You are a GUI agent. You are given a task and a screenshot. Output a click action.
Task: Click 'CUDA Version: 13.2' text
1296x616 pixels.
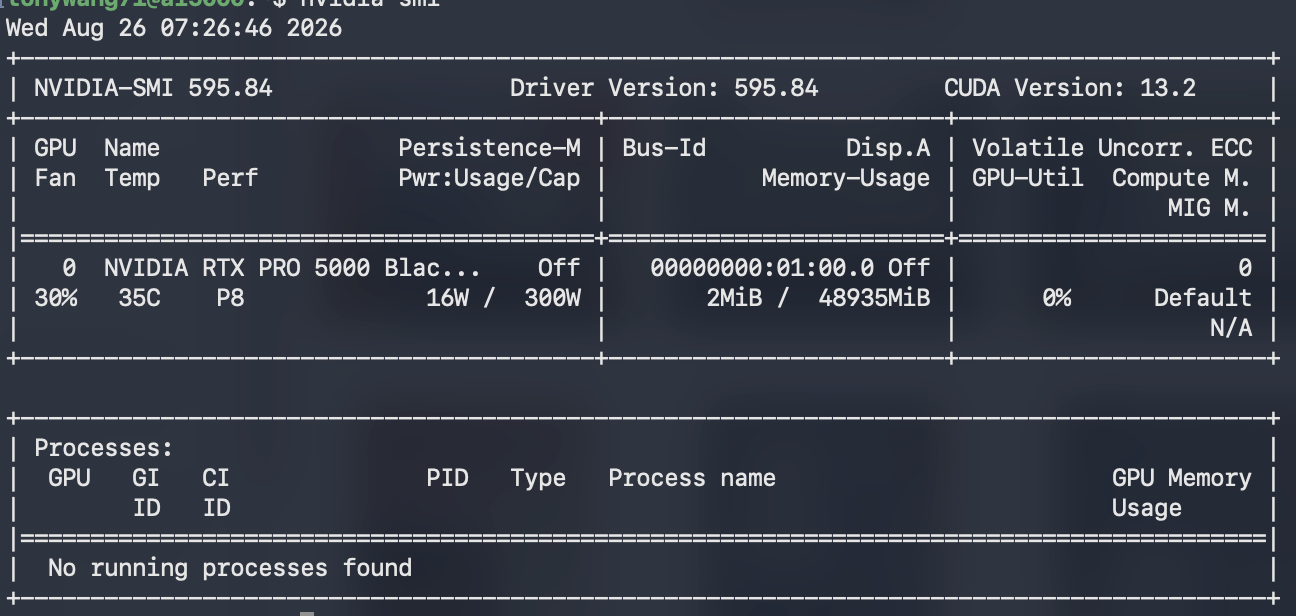[x=1070, y=88]
